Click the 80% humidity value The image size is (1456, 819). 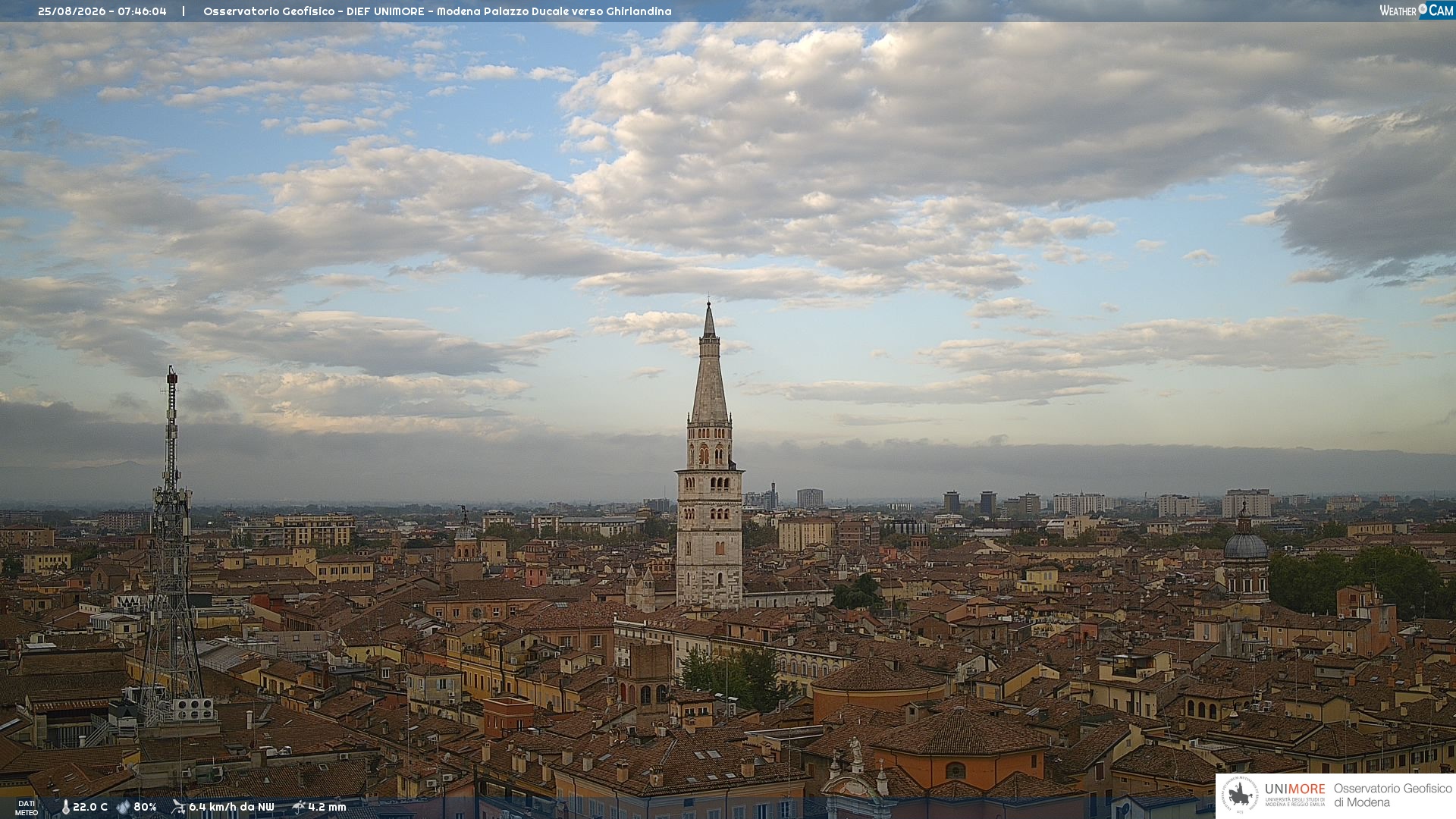[x=145, y=807]
